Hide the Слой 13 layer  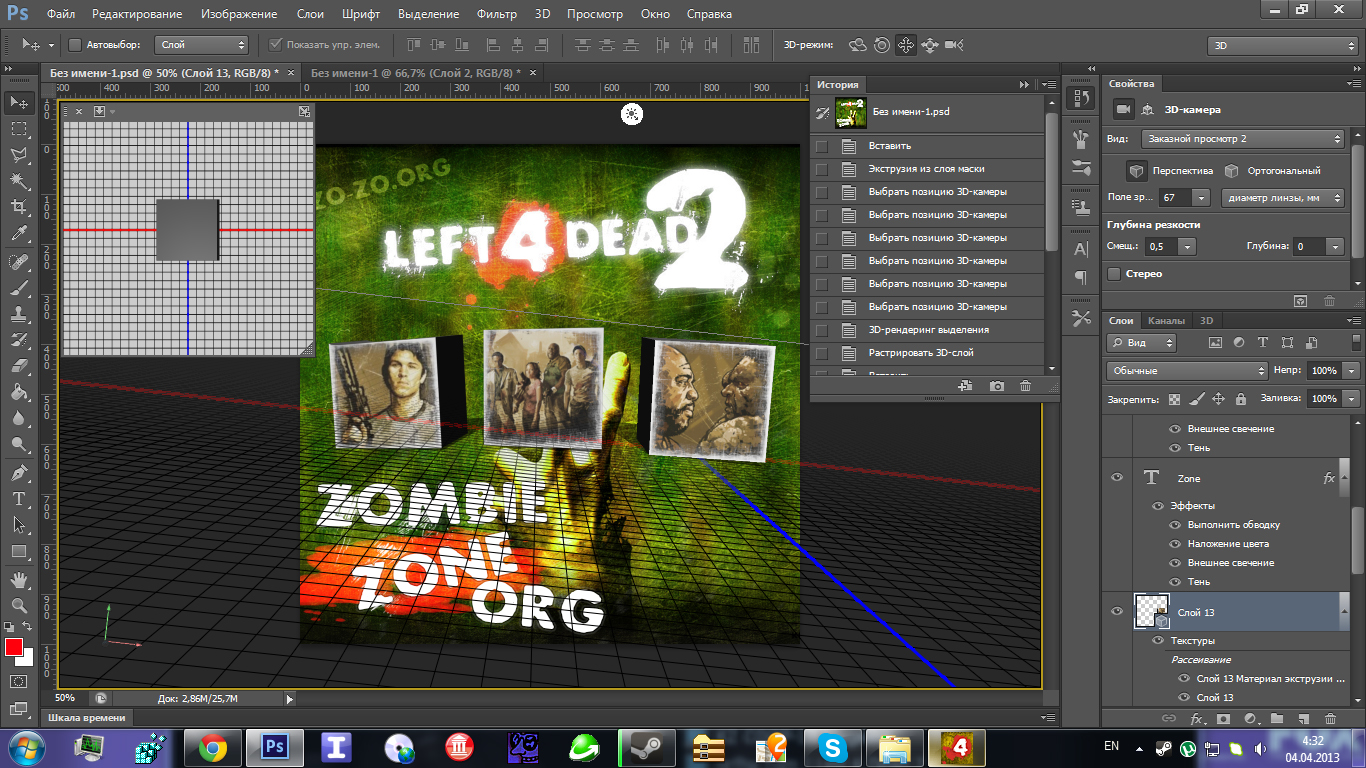(x=1117, y=612)
